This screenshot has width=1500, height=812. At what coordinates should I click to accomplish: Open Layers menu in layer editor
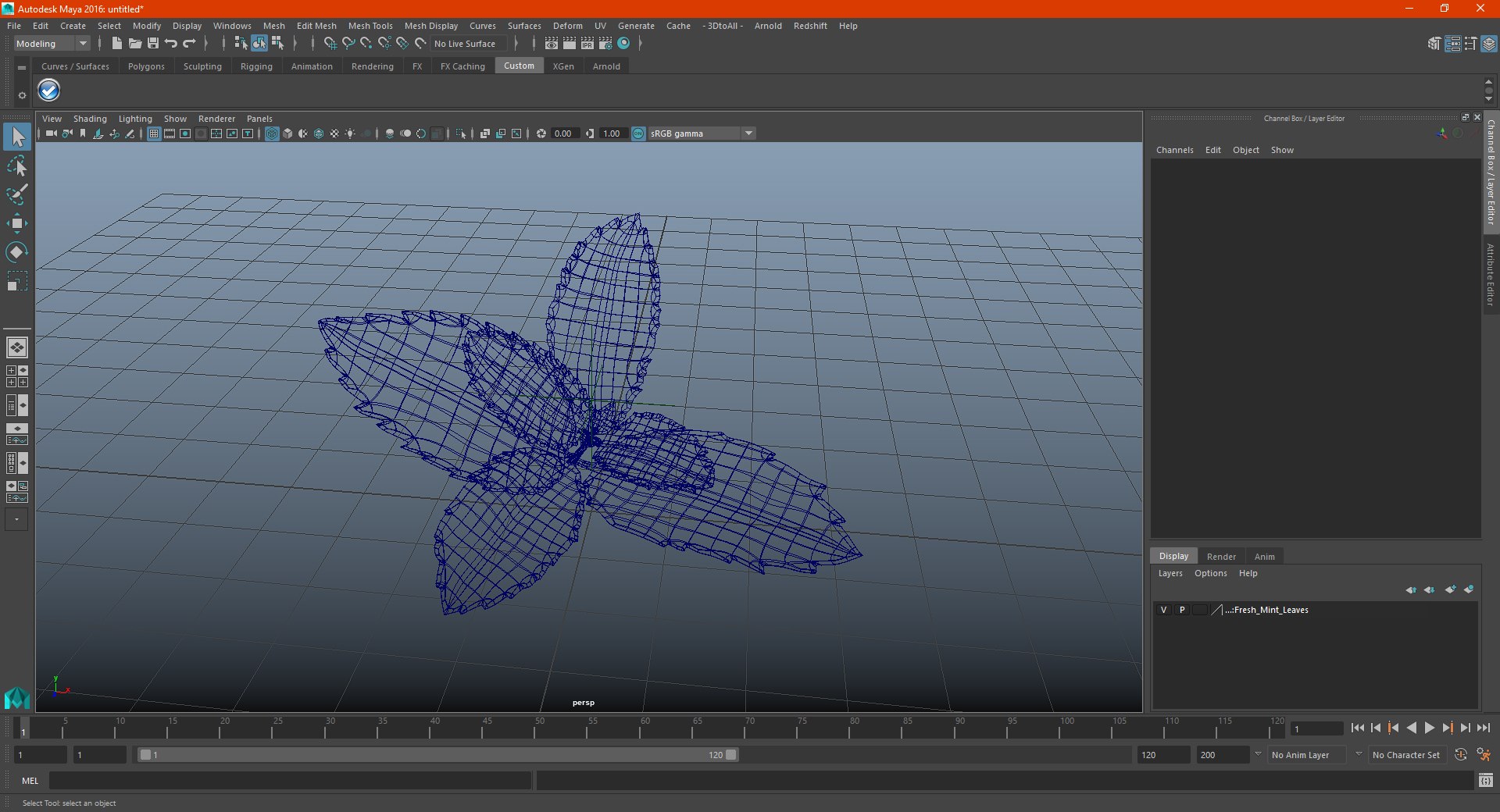pyautogui.click(x=1170, y=573)
